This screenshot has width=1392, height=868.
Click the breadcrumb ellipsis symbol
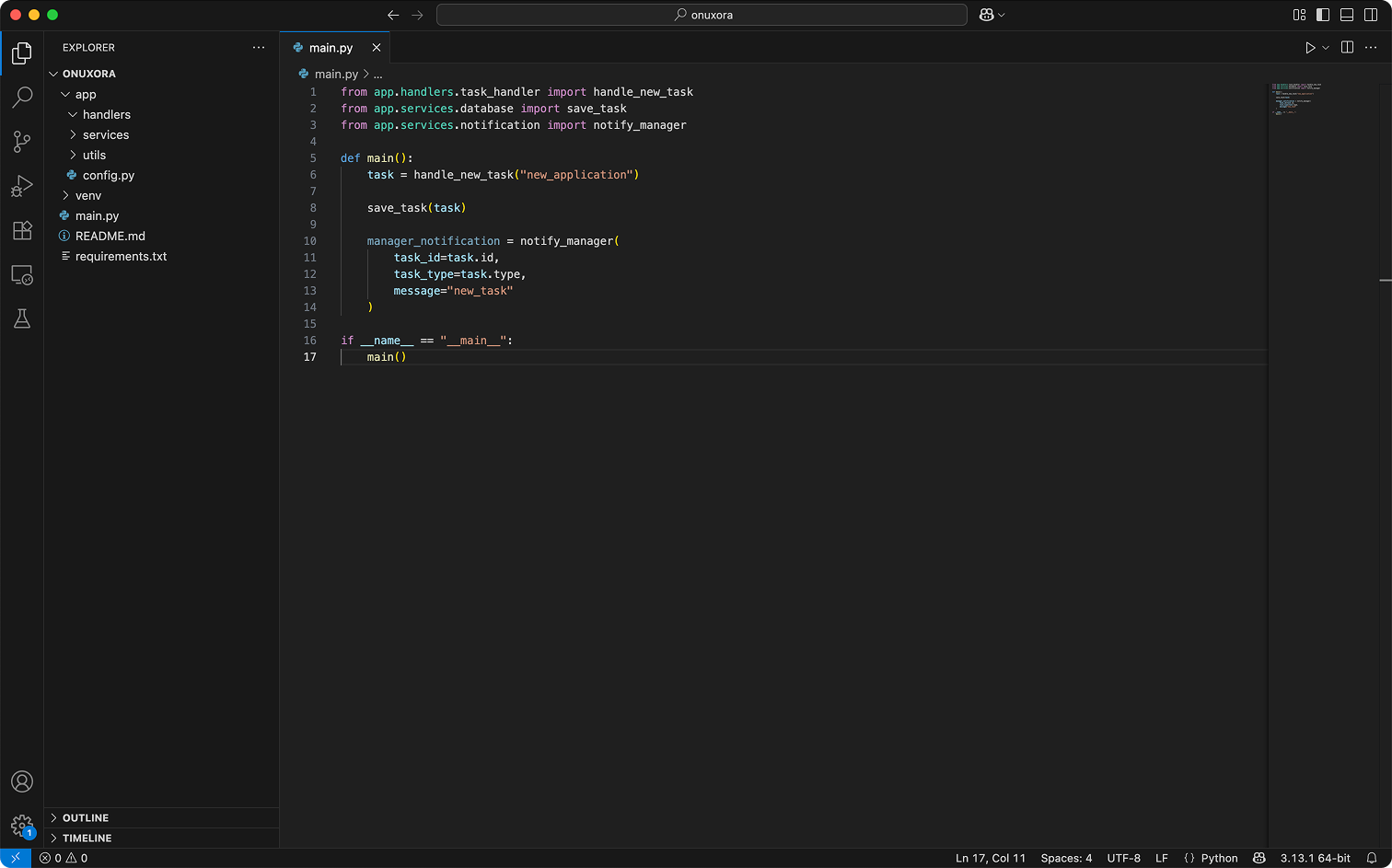[x=377, y=74]
